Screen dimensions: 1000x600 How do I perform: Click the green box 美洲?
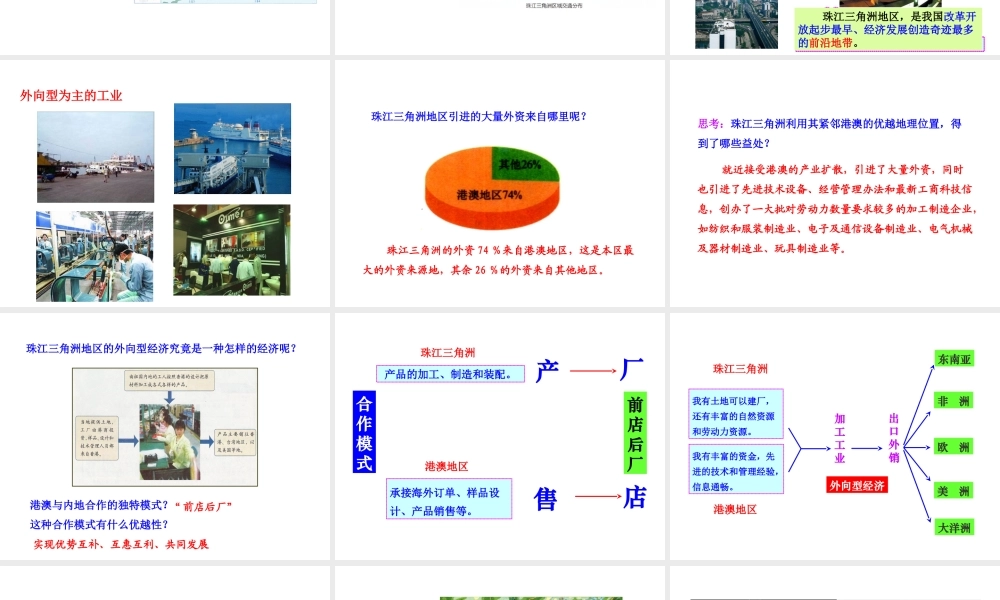954,491
